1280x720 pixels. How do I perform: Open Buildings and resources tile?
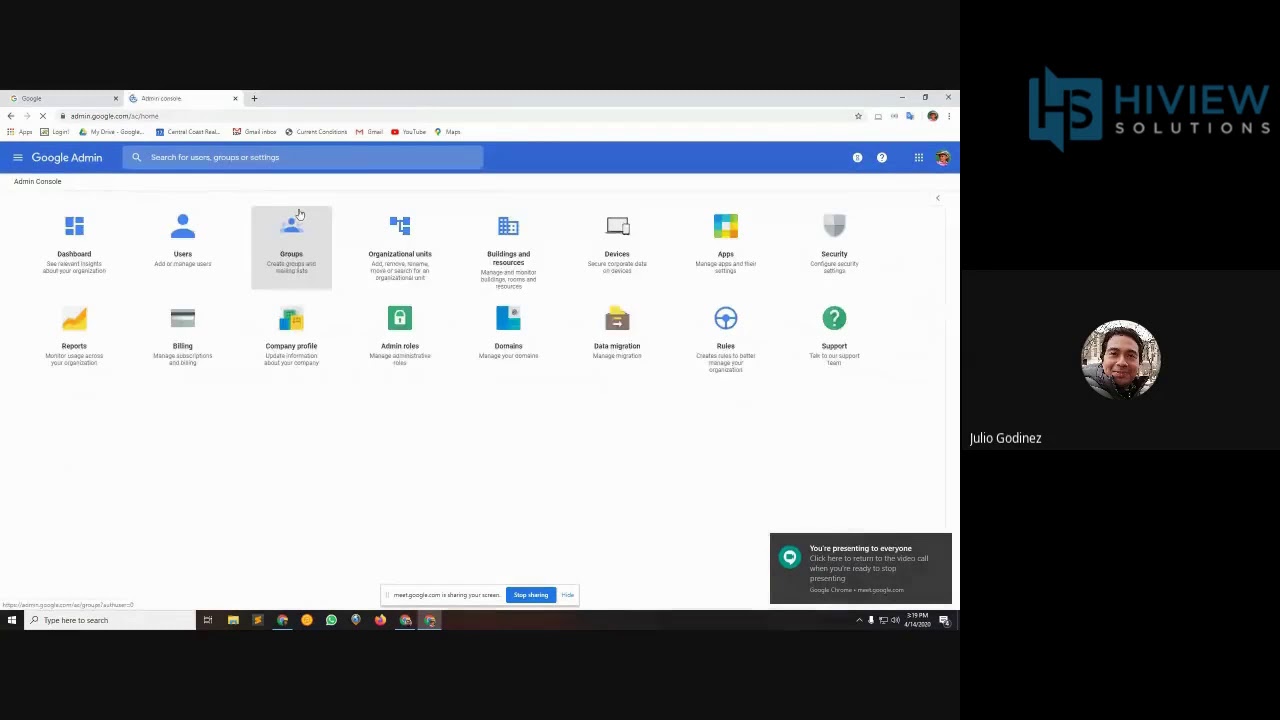coord(508,250)
